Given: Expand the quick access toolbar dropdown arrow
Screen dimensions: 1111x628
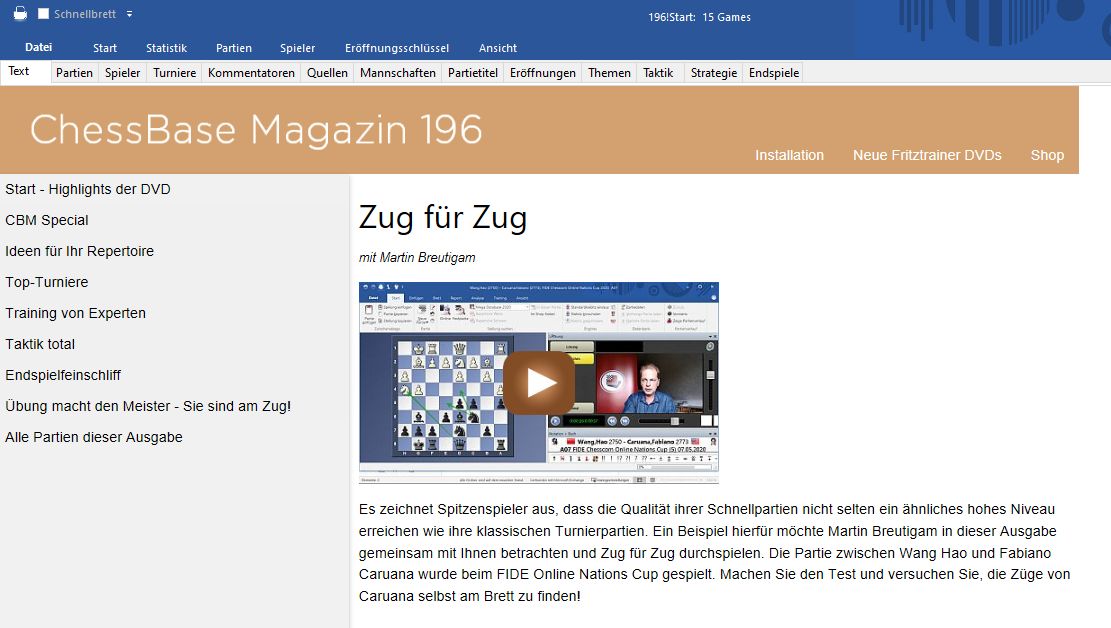Looking at the screenshot, I should 130,14.
